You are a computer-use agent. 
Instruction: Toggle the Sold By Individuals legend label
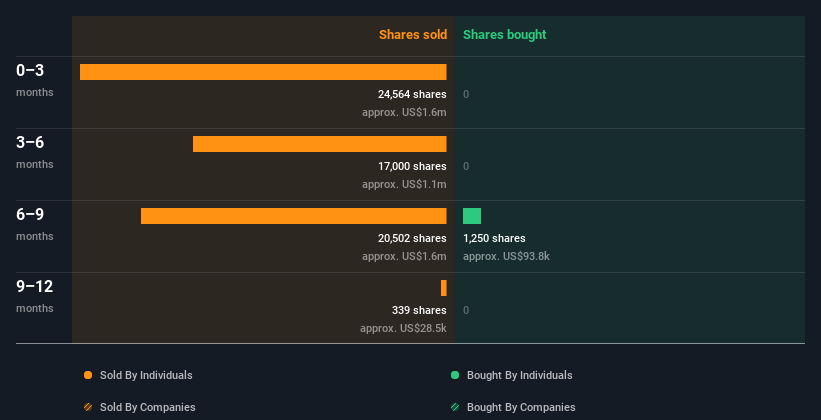(146, 375)
